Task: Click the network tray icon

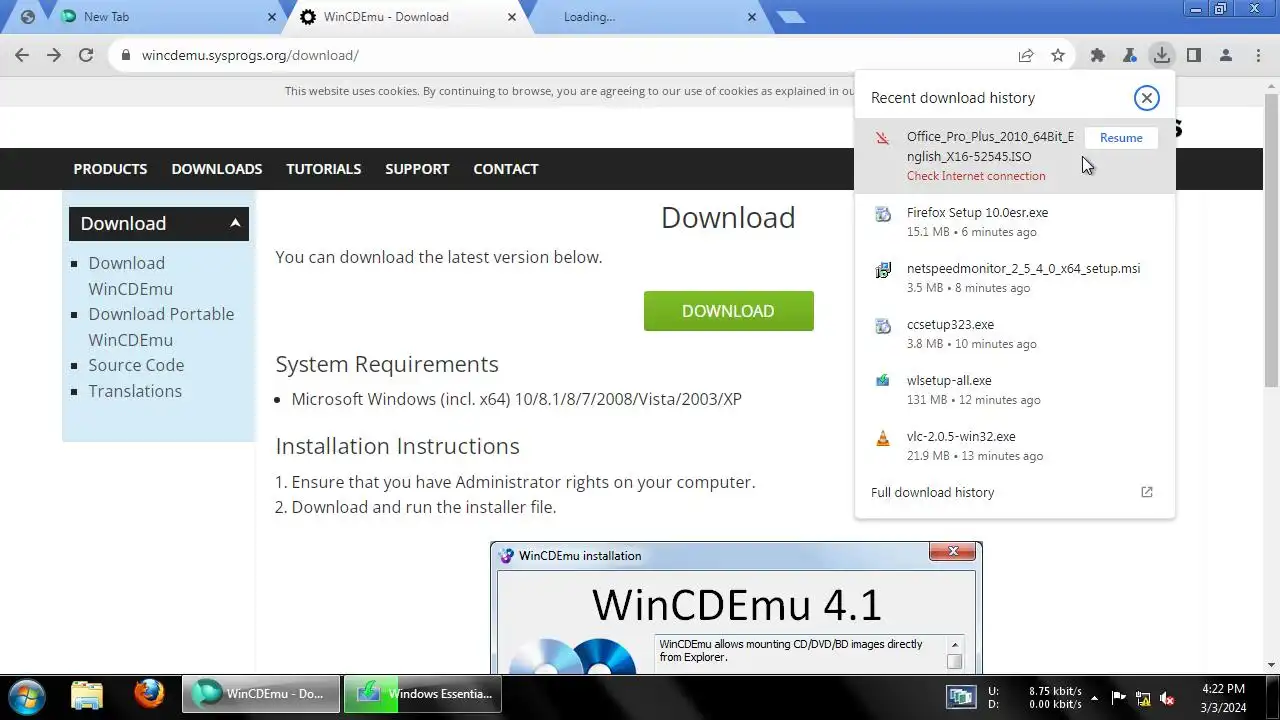Action: coord(1143,698)
